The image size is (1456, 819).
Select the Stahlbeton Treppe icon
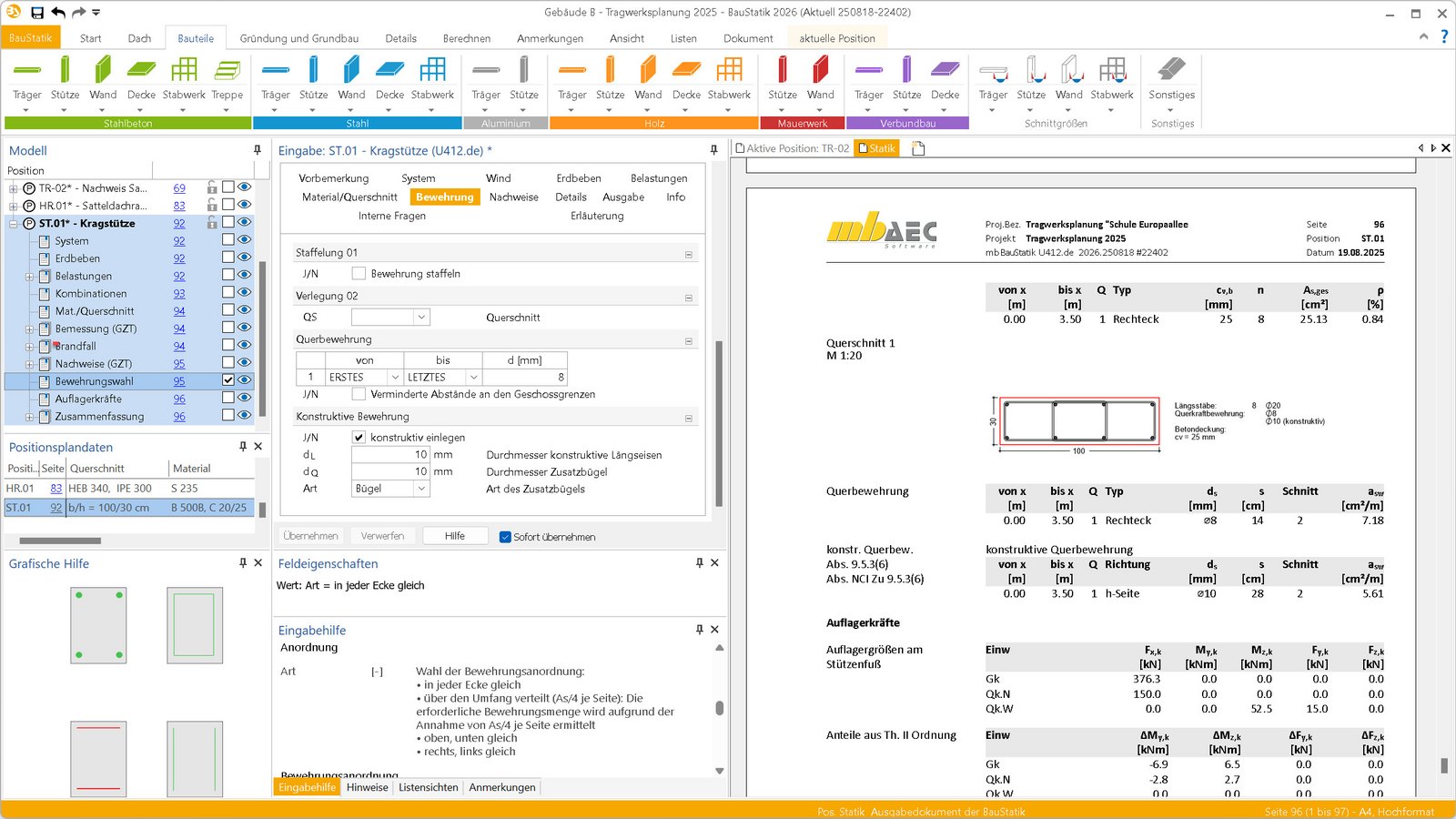(227, 71)
